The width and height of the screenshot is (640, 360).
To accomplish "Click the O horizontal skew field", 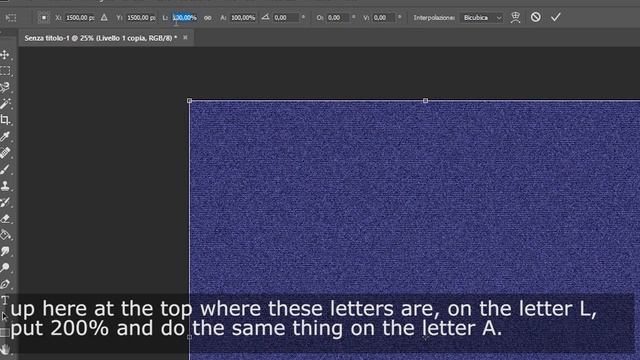I will [338, 18].
